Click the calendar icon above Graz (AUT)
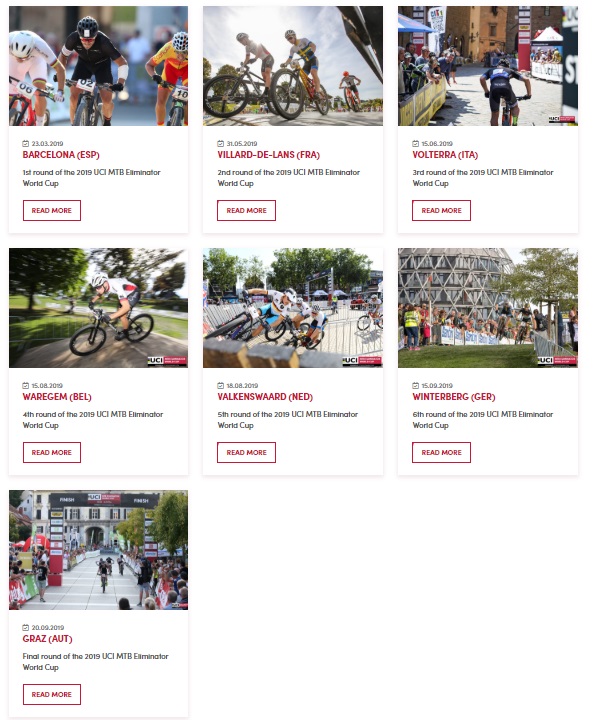 26,628
